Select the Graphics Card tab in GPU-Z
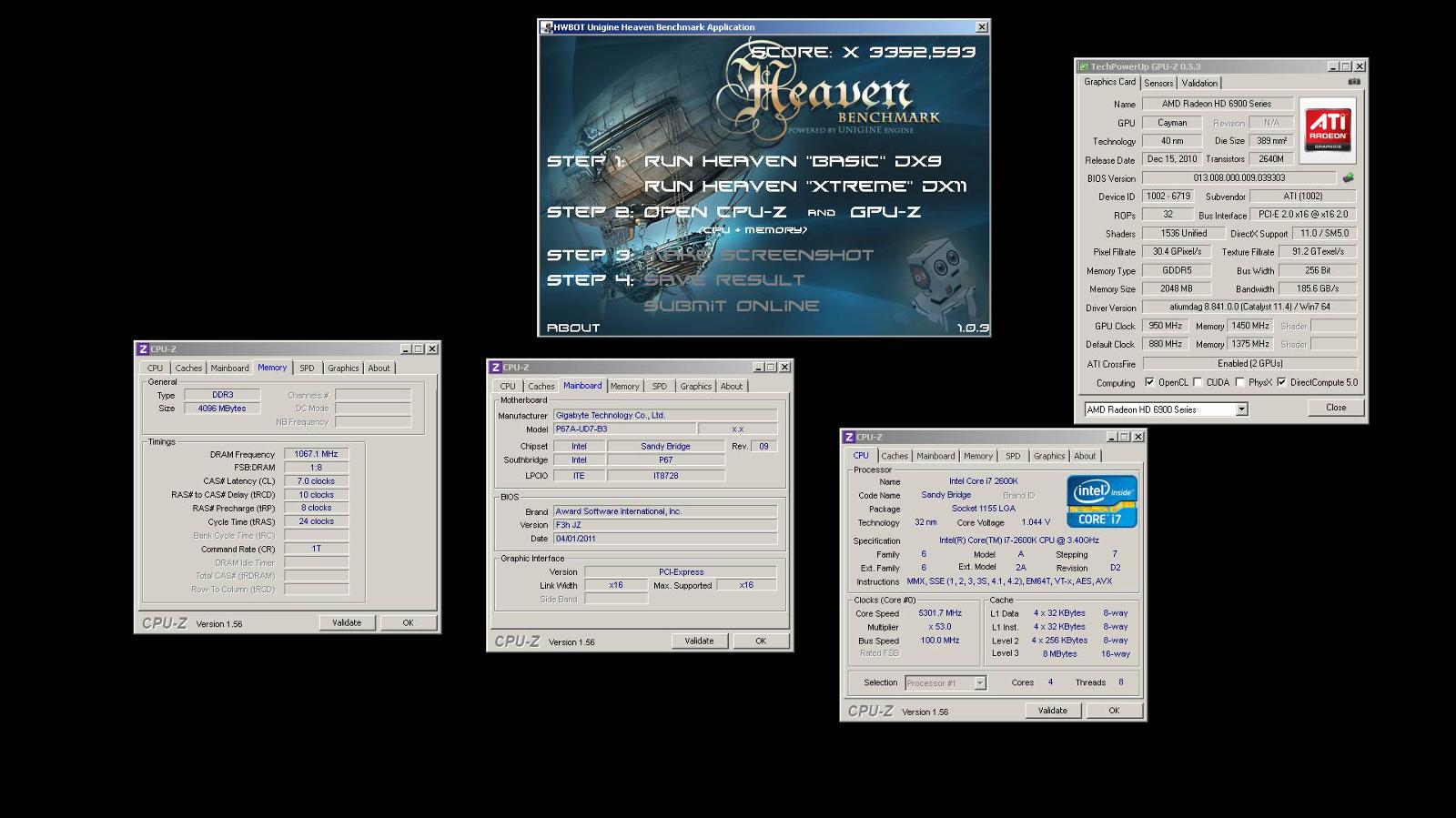Image resolution: width=1456 pixels, height=818 pixels. [1109, 82]
